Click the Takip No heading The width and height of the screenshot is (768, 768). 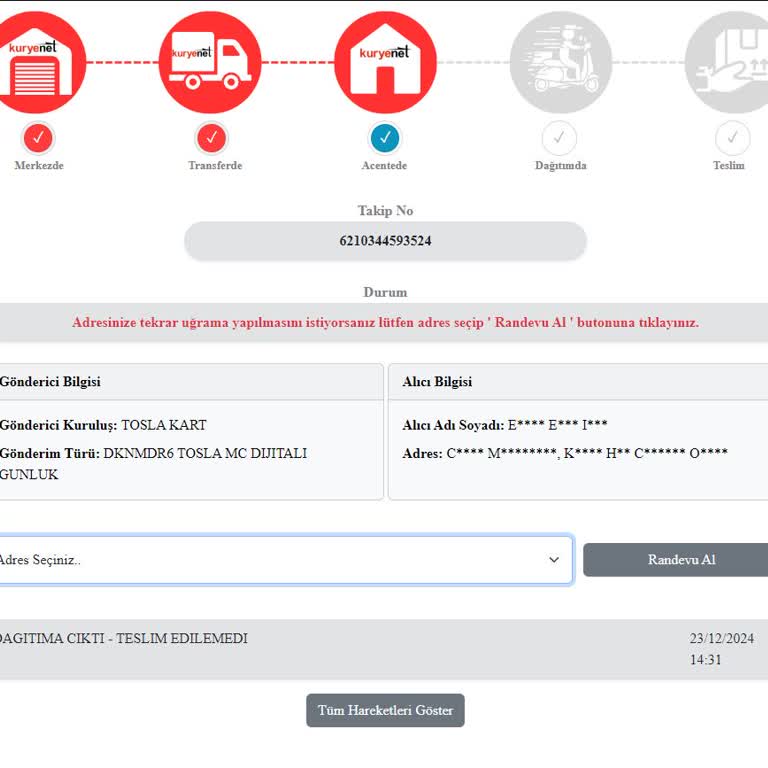coord(385,211)
